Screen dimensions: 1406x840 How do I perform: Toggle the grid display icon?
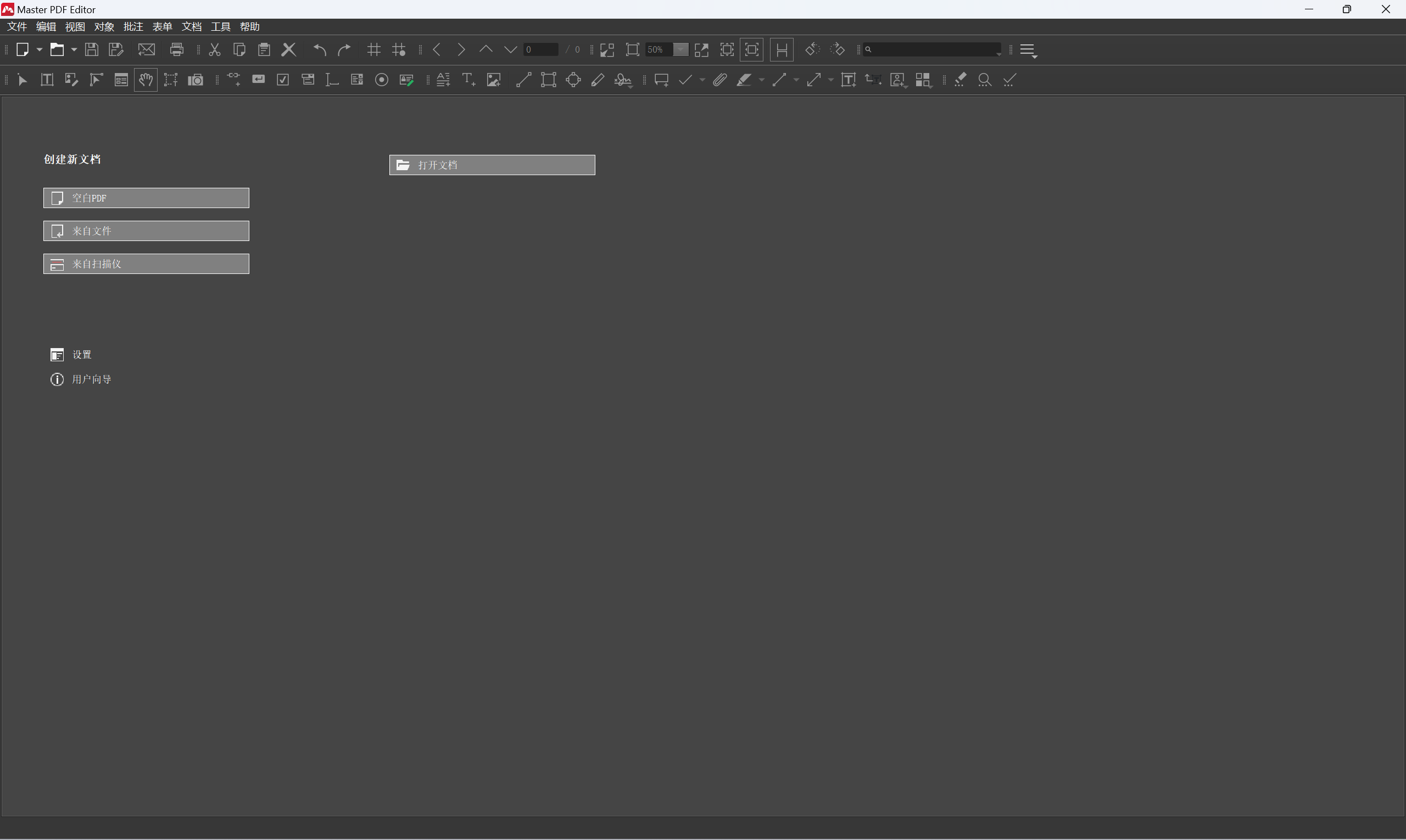point(373,50)
